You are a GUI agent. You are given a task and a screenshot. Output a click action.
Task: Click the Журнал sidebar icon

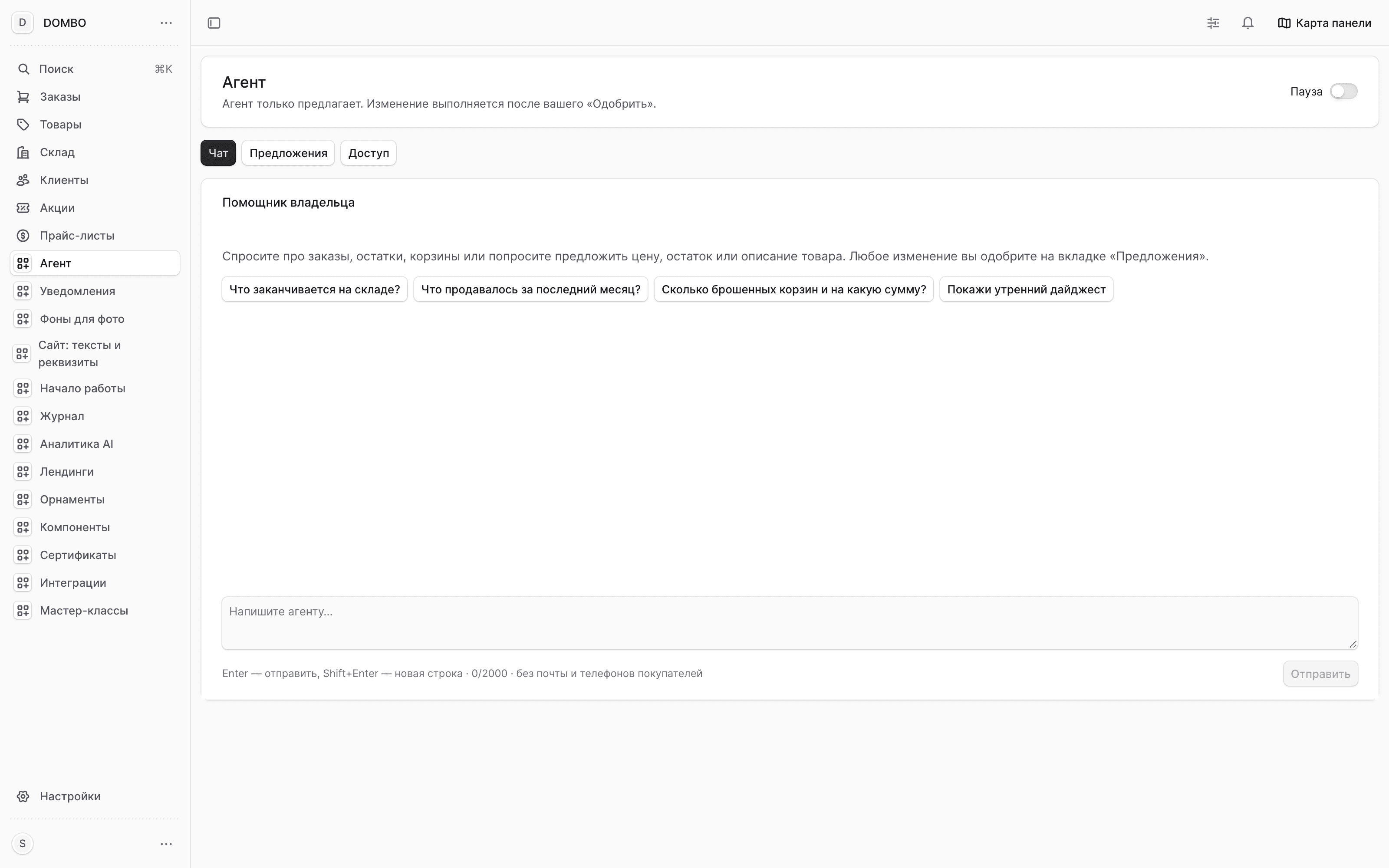pos(23,416)
